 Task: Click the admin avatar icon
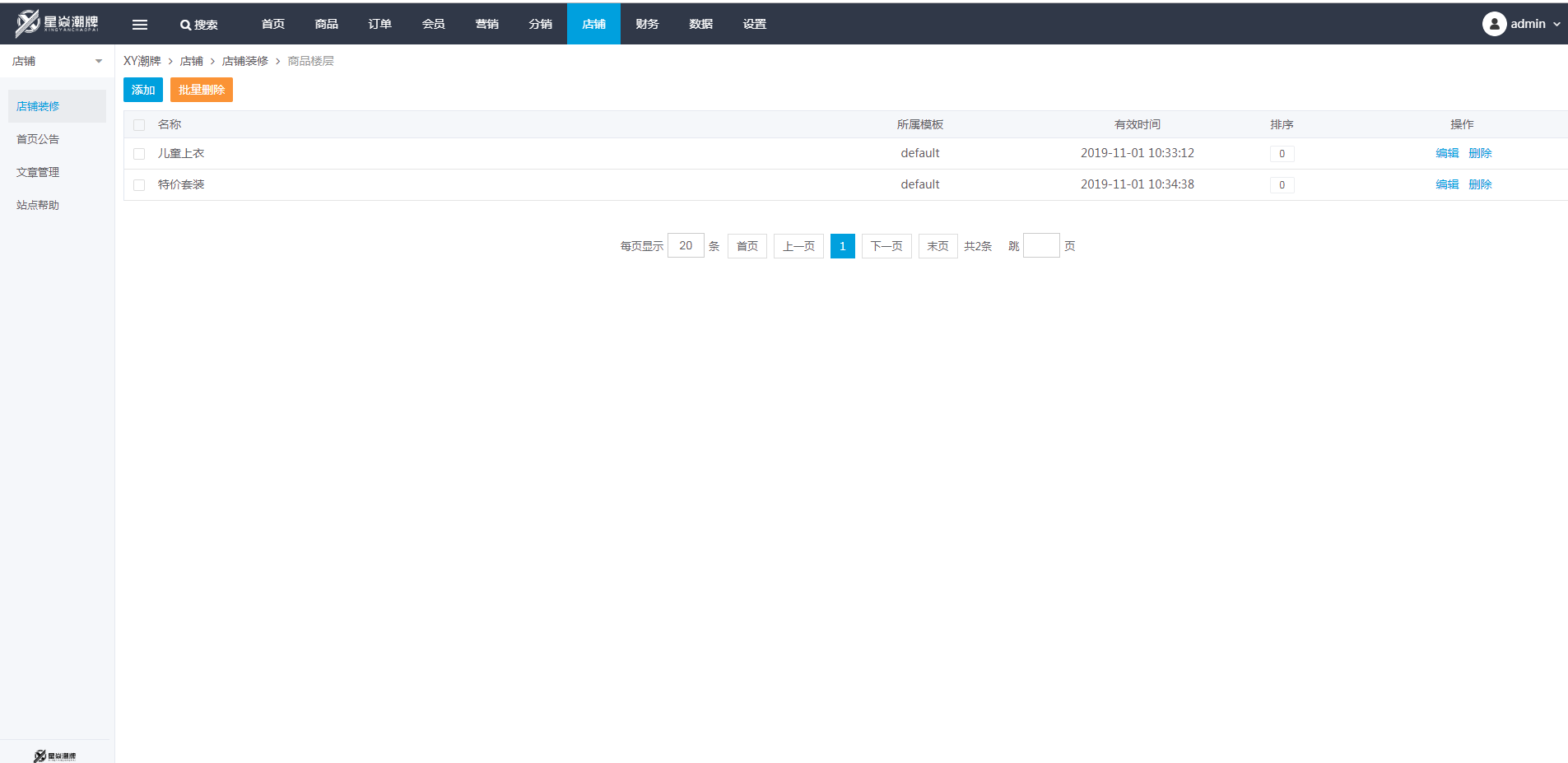[x=1494, y=24]
